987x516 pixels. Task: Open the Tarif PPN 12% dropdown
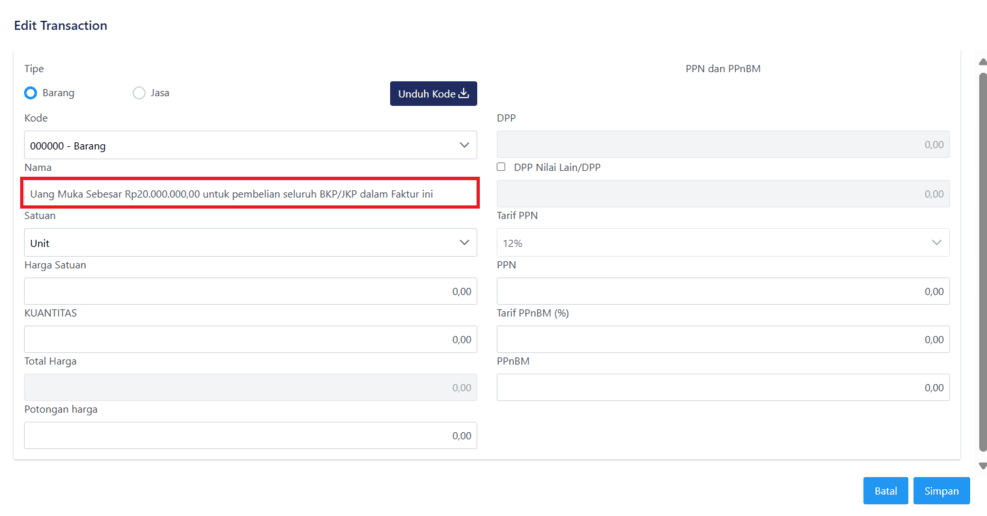tap(722, 243)
